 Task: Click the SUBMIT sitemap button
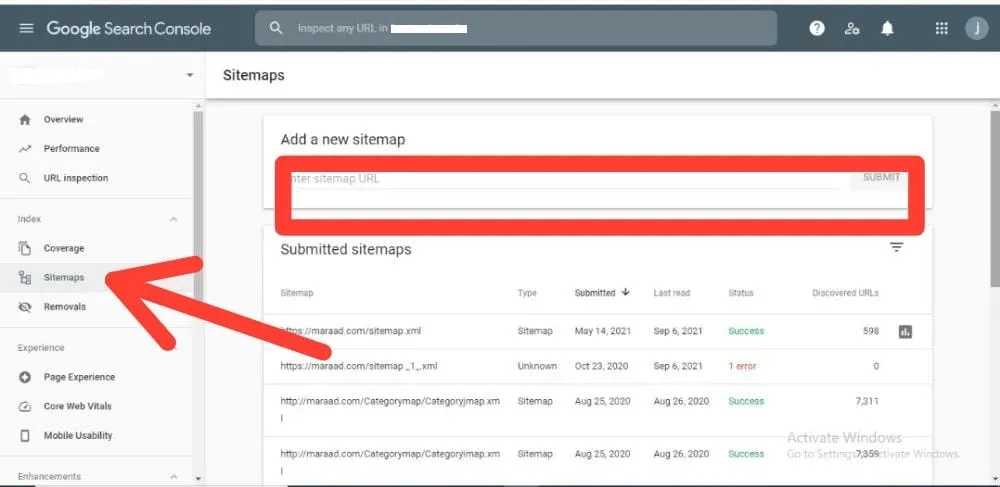pyautogui.click(x=881, y=177)
